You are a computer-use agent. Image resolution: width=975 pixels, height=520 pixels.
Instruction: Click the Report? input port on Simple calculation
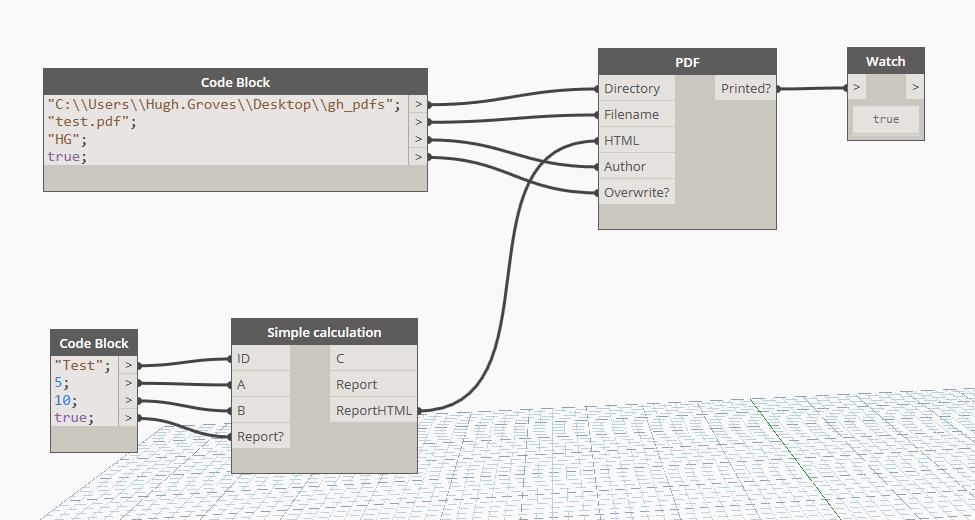[261, 437]
